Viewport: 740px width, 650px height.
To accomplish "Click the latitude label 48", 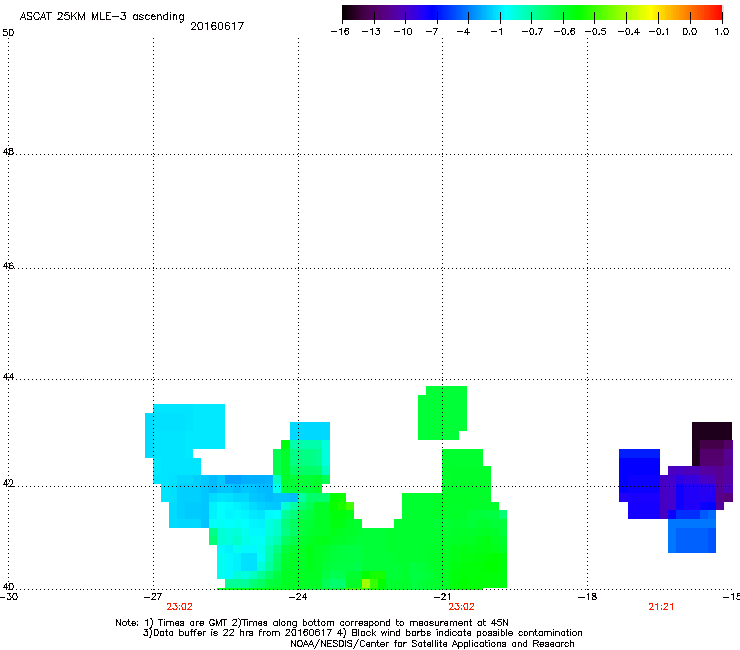I will tap(8, 152).
